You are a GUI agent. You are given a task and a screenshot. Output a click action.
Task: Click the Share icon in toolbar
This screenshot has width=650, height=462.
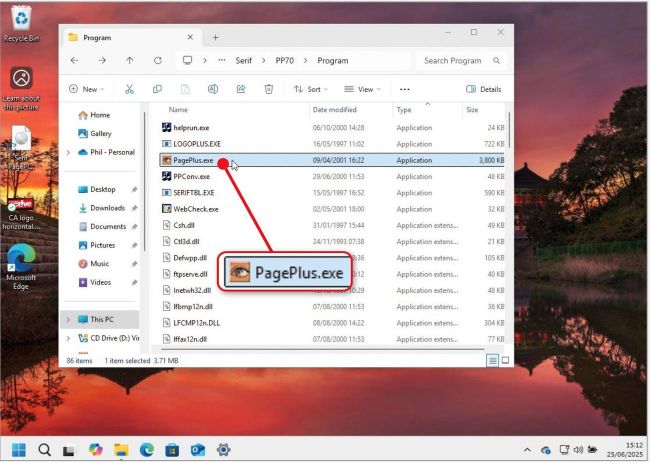tap(241, 89)
